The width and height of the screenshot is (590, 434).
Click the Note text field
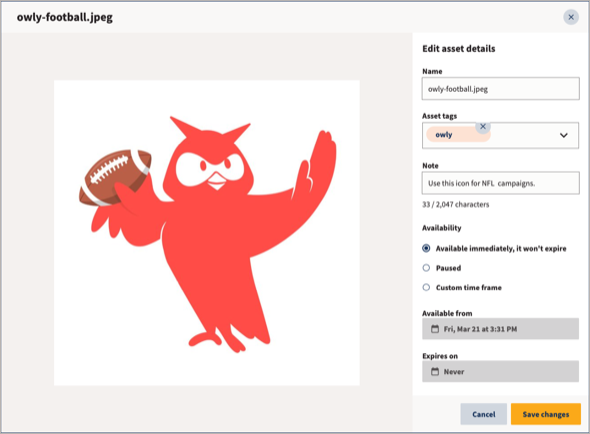(x=500, y=183)
